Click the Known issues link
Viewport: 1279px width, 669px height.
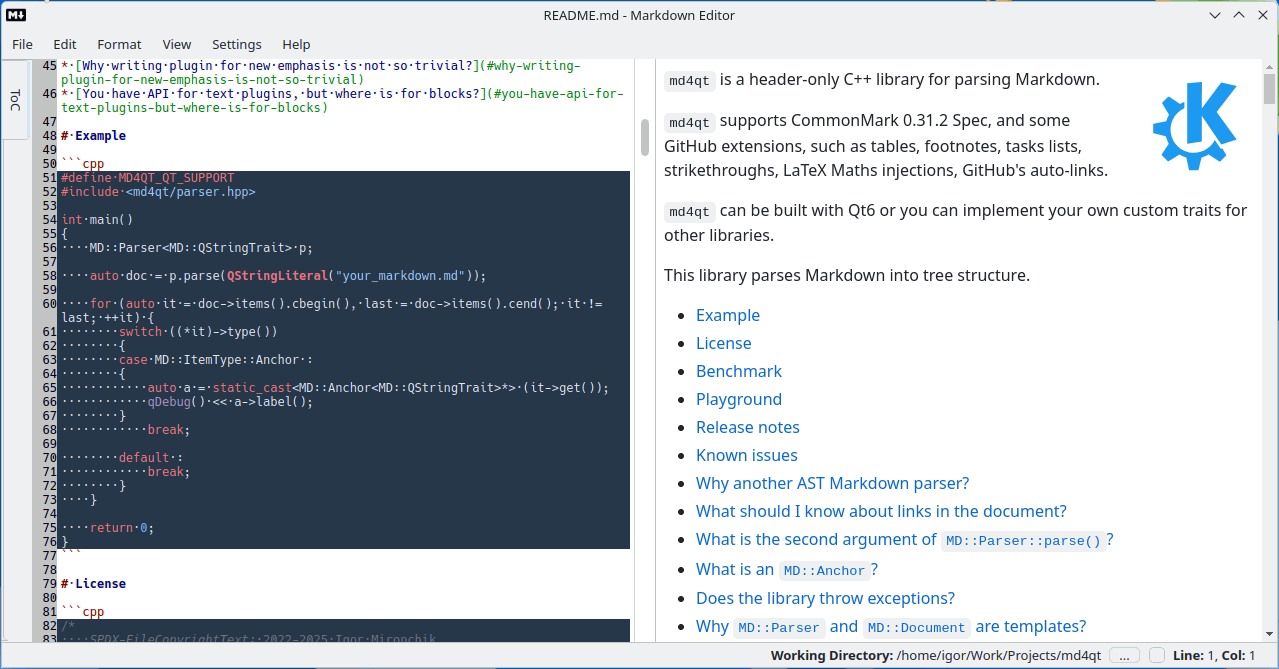coord(746,455)
